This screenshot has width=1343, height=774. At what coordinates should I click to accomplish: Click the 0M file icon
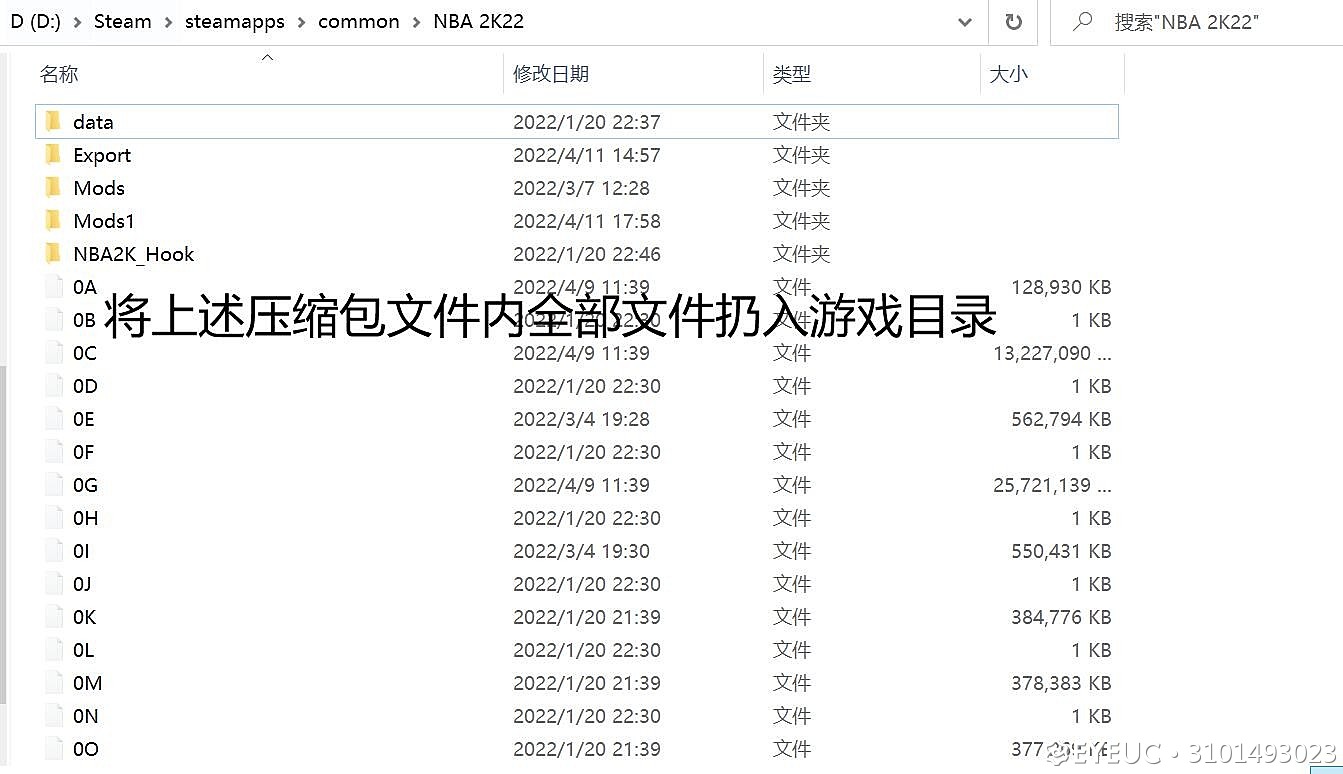coord(54,683)
